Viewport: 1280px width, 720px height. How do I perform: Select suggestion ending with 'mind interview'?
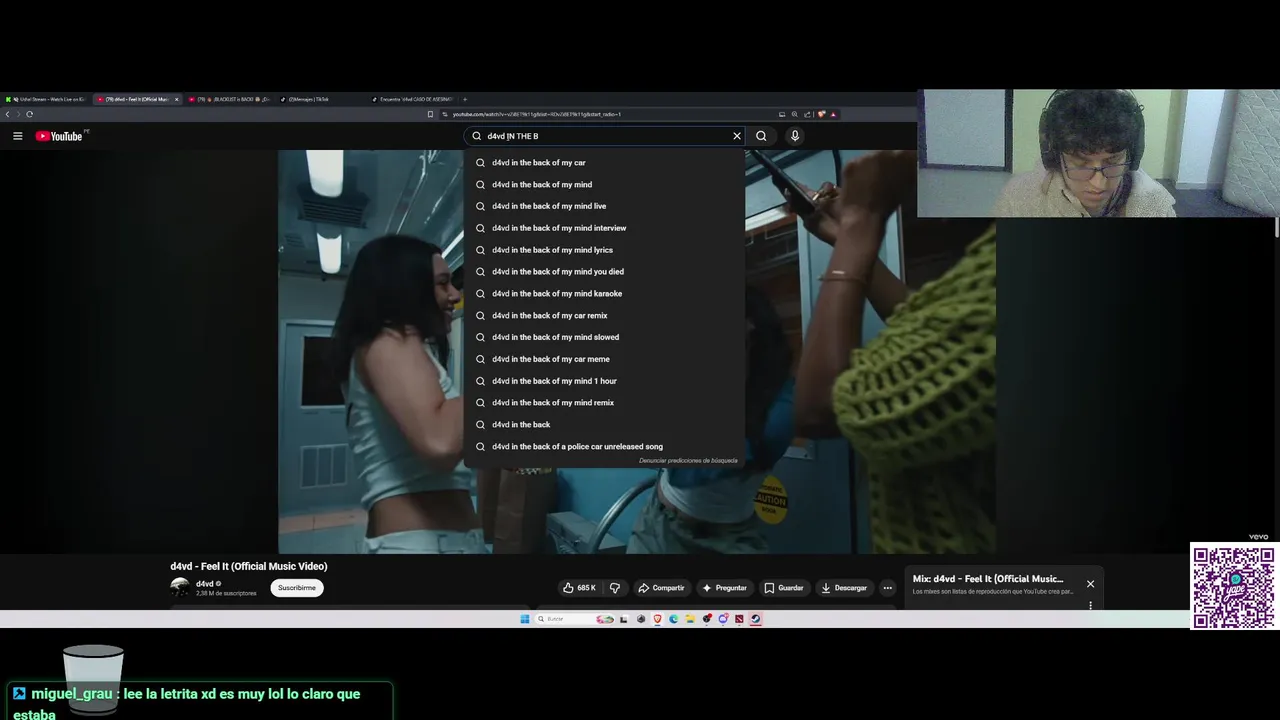click(x=606, y=228)
